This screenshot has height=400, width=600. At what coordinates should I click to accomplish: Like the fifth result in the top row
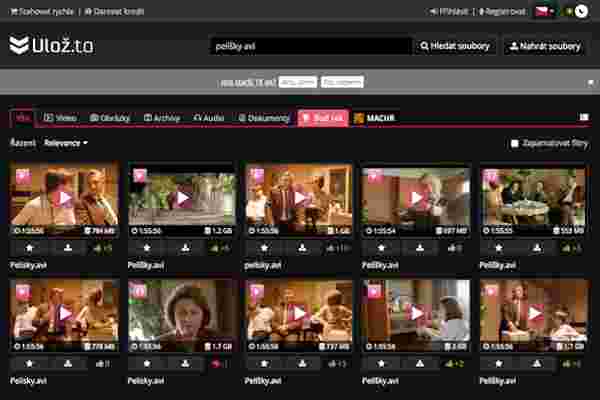point(572,249)
